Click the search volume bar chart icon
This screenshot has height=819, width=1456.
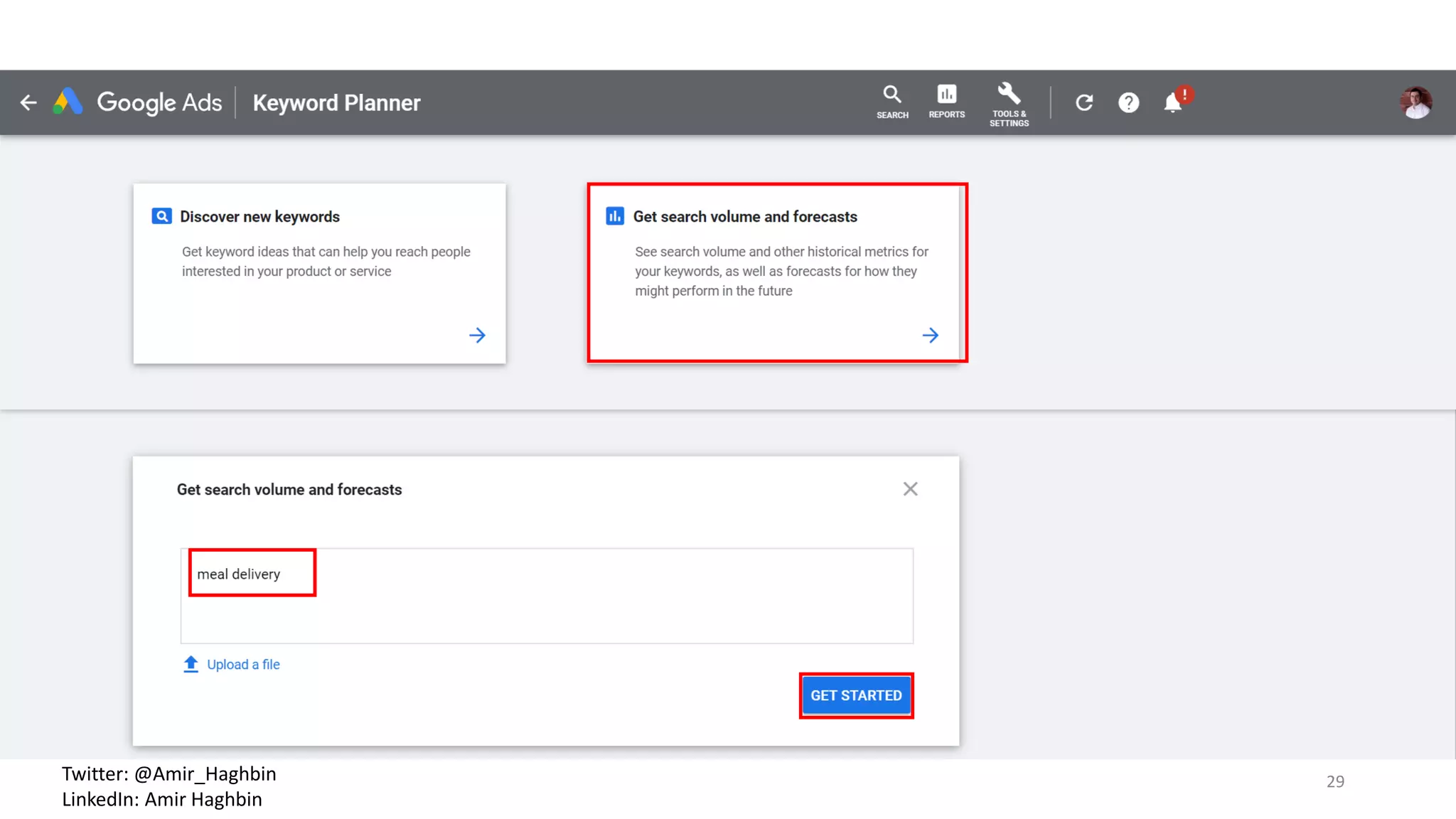615,216
